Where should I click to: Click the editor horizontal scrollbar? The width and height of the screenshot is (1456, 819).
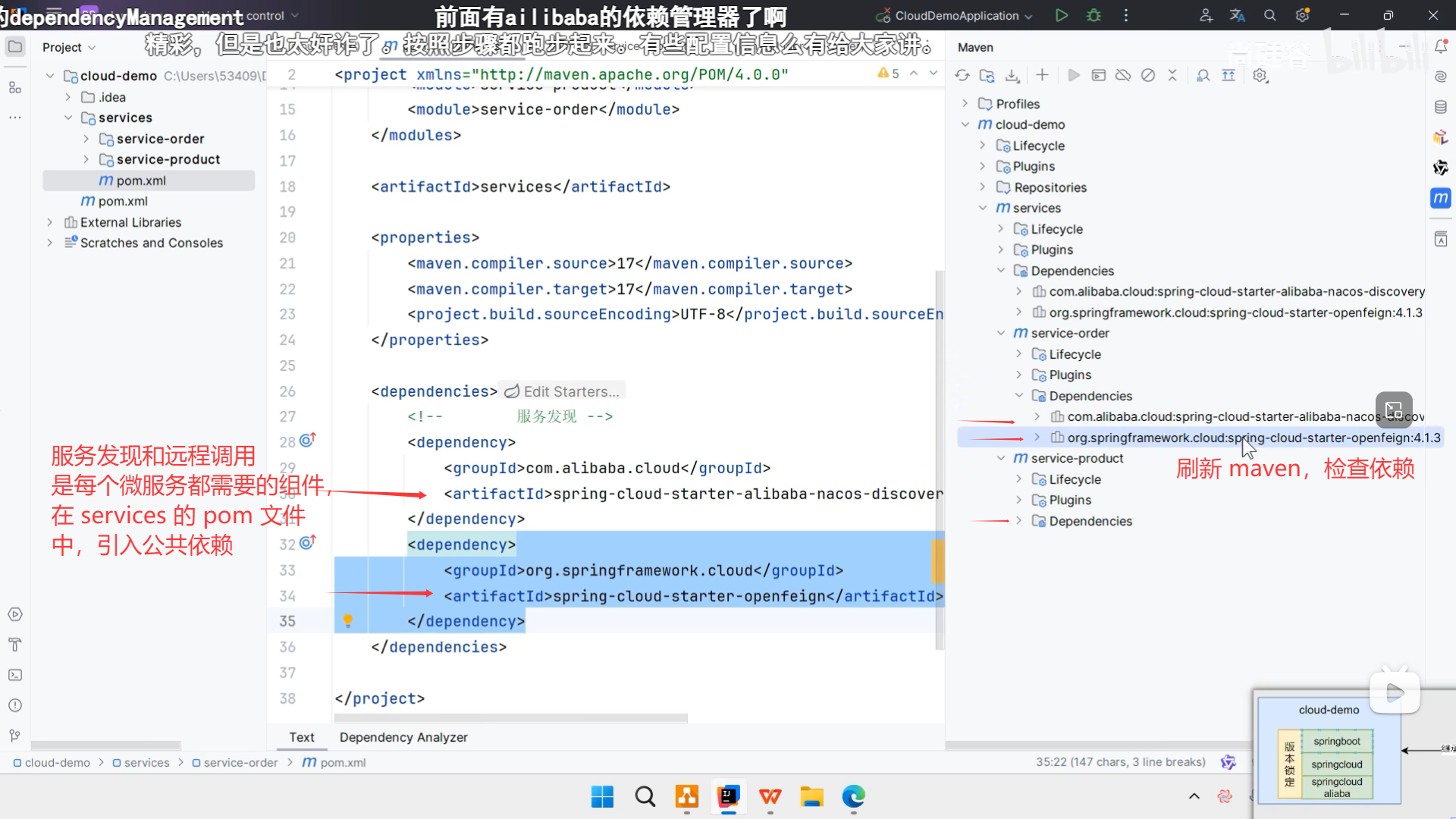510,718
